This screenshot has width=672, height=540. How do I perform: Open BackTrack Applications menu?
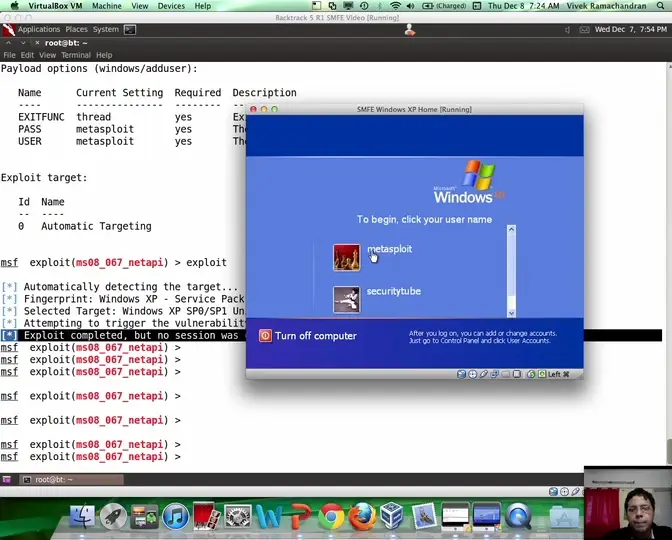tap(39, 29)
